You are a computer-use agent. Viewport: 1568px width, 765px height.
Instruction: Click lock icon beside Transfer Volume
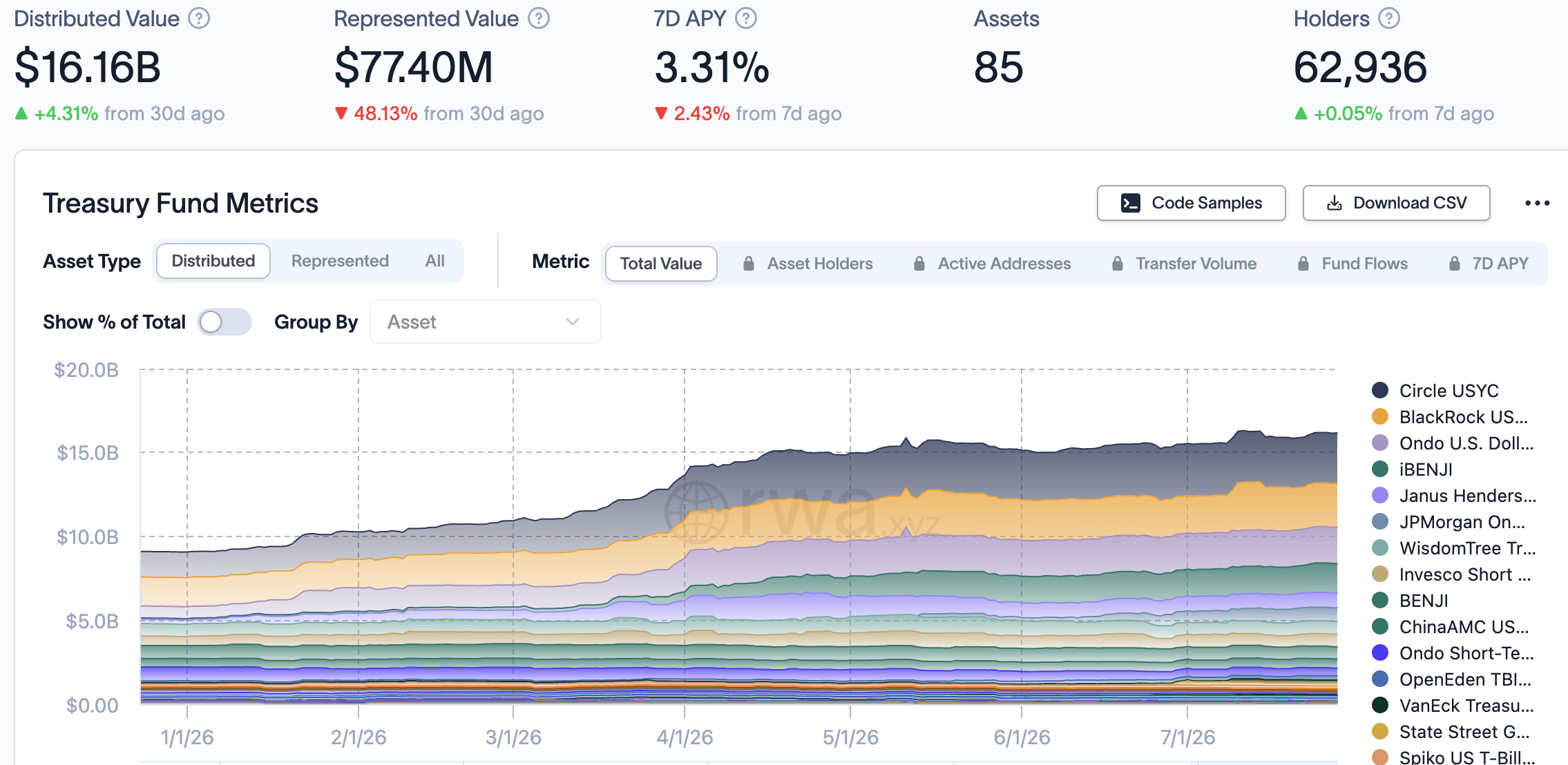[x=1118, y=264]
